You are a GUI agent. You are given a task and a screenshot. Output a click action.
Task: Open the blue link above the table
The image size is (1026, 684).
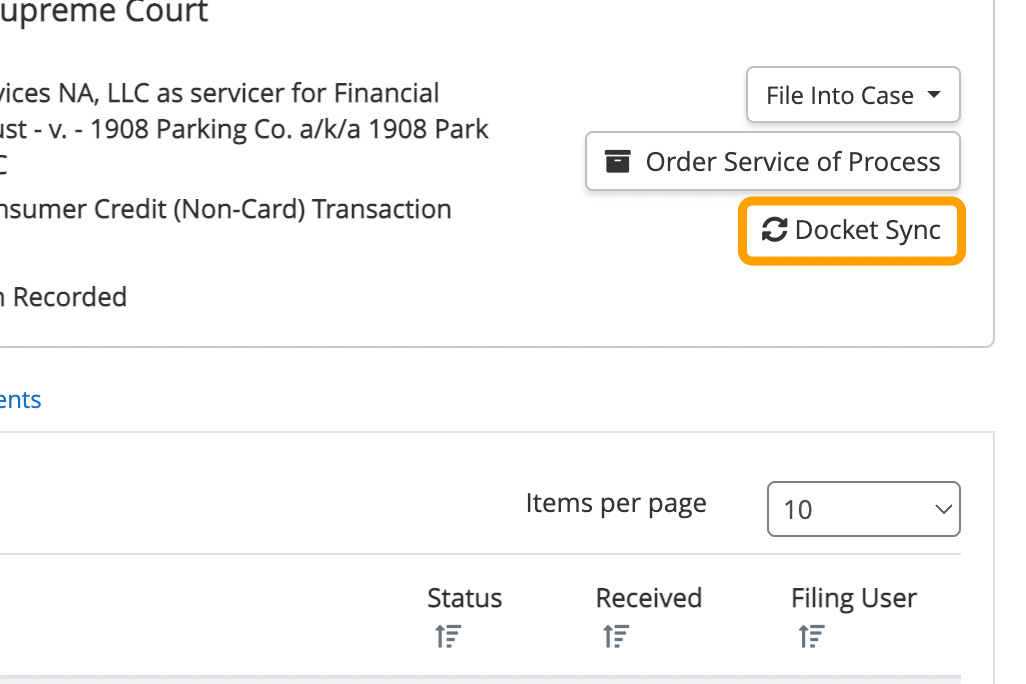coord(20,400)
